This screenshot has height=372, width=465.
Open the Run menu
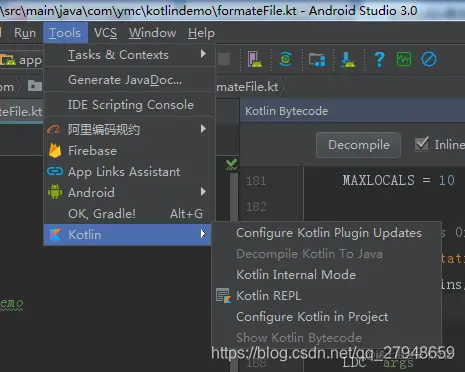pos(25,33)
